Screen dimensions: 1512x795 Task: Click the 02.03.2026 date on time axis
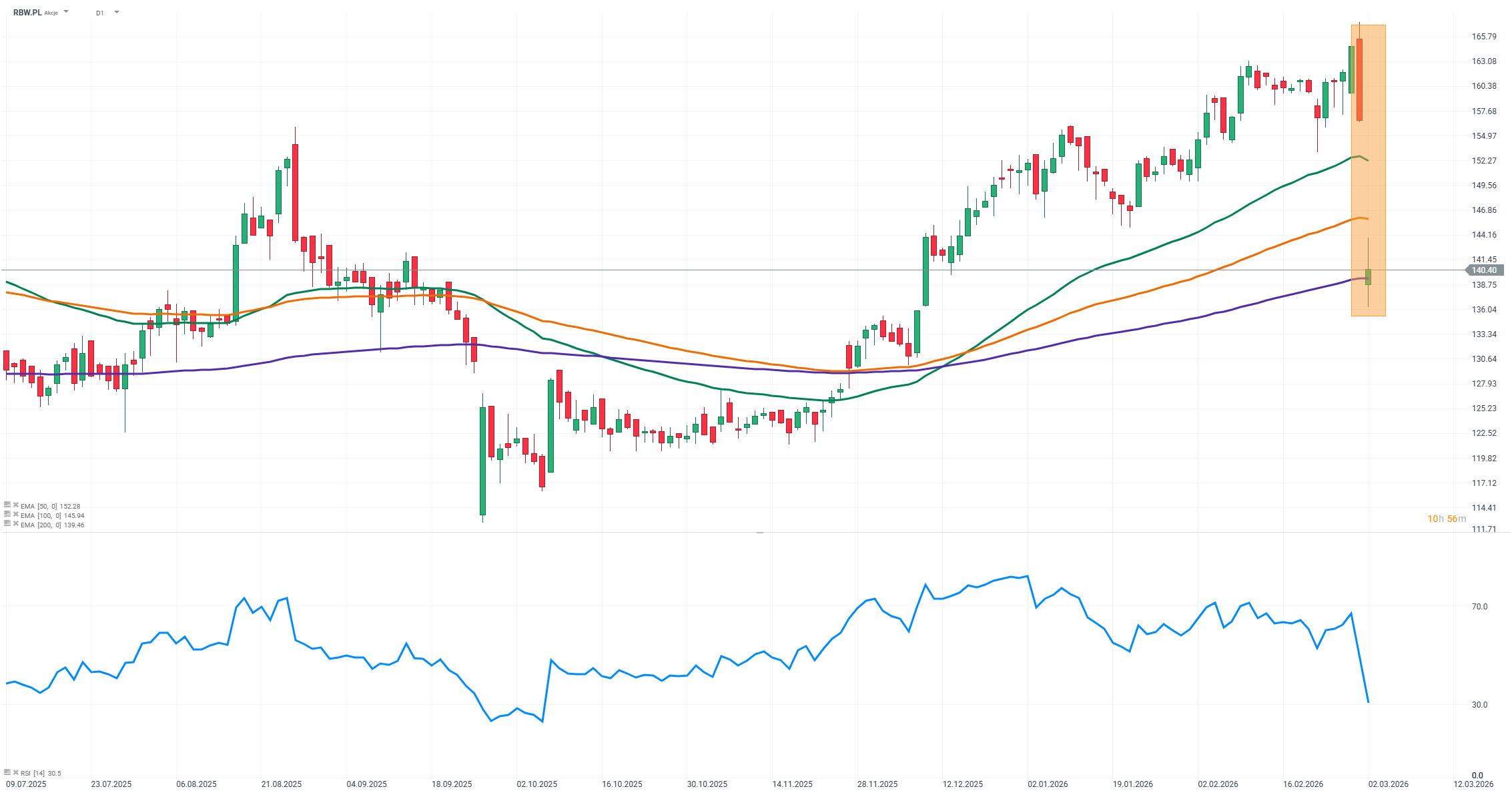coord(1388,784)
